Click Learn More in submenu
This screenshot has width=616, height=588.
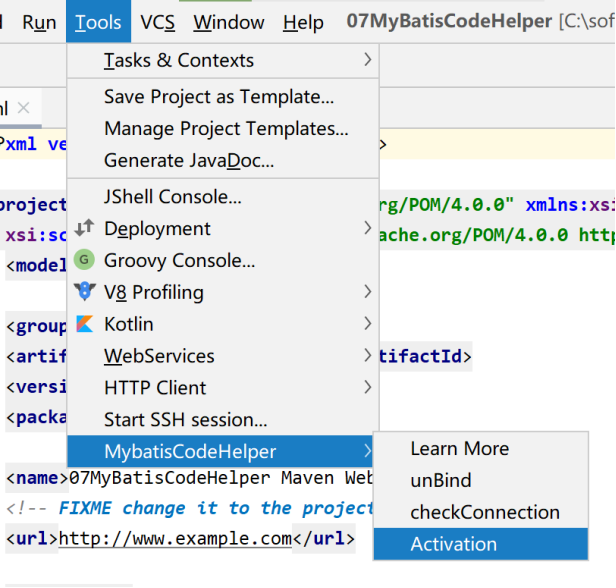click(x=481, y=449)
